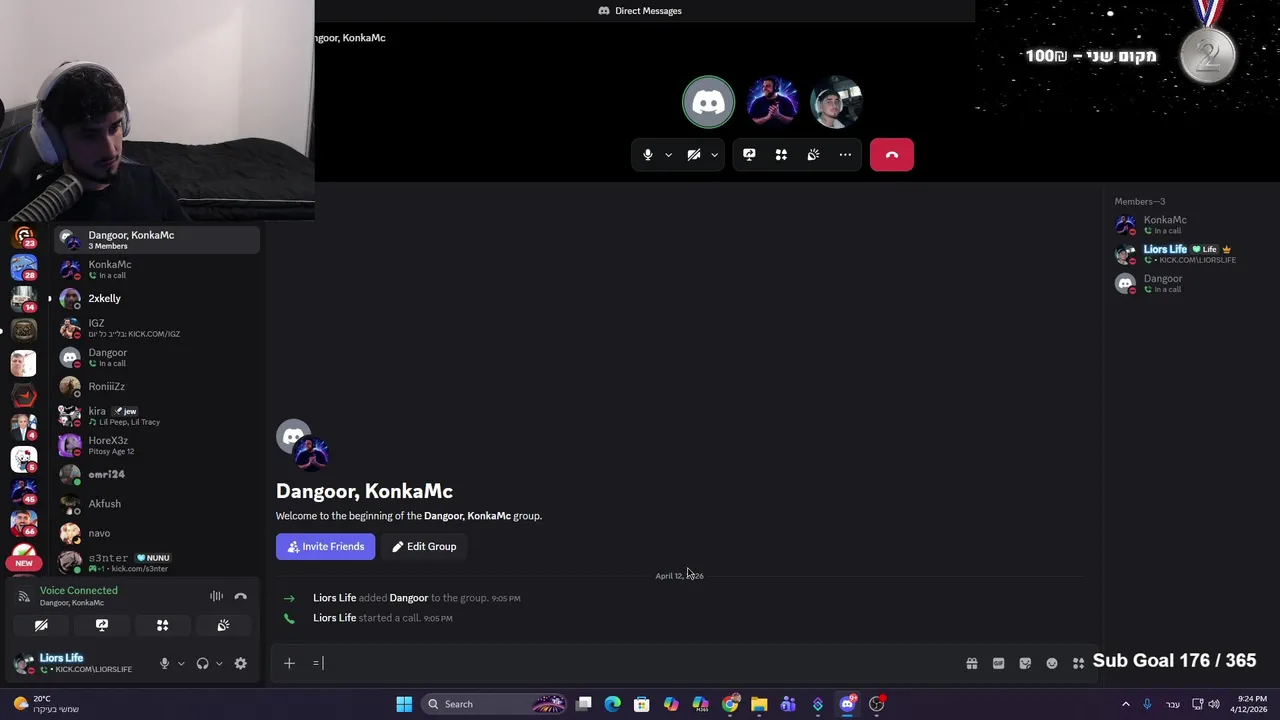Viewport: 1280px width, 720px height.
Task: Select Dangoor, KonkaMc group DM
Action: [157, 239]
